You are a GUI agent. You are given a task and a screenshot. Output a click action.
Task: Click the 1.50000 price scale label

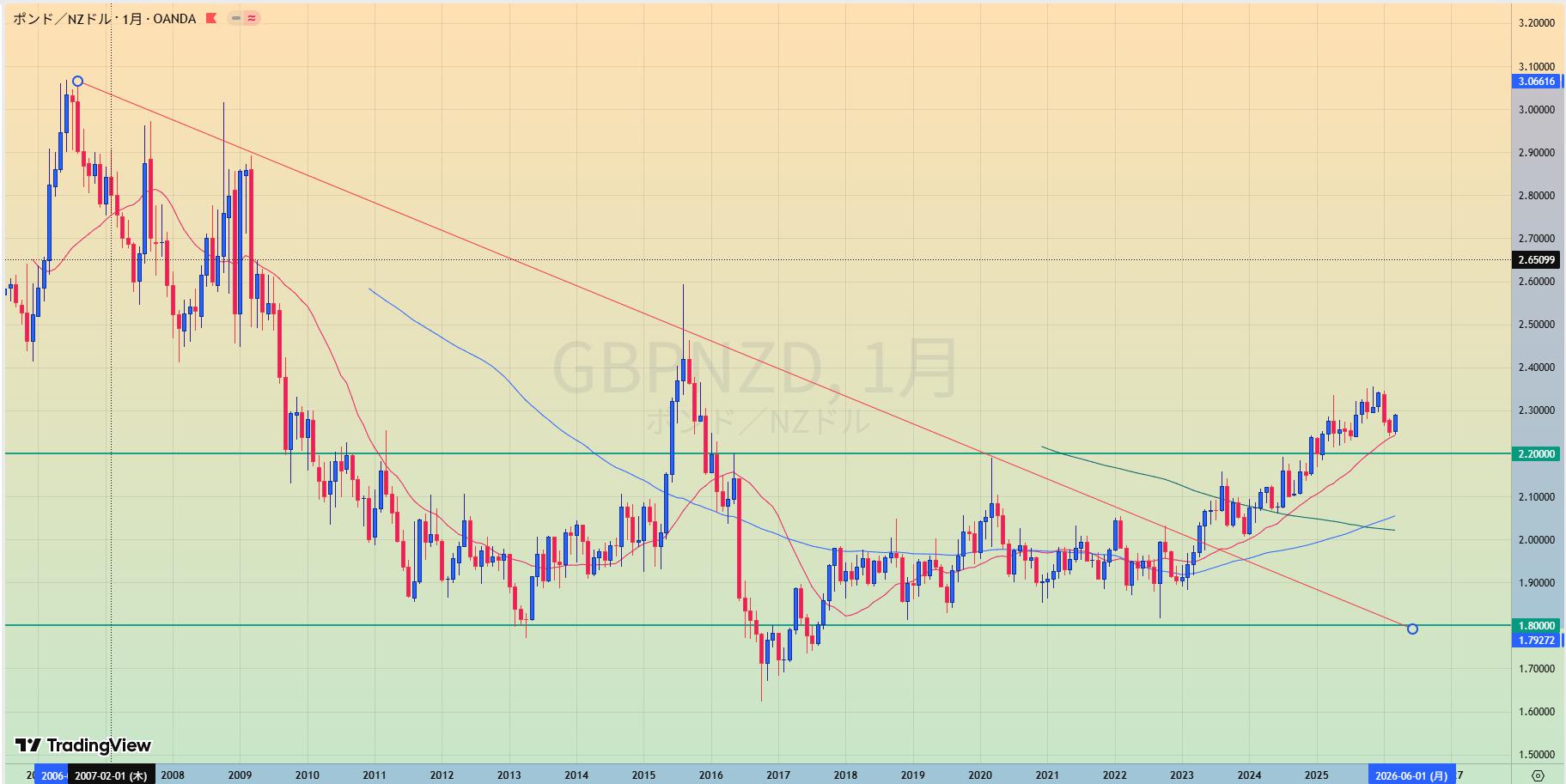[1536, 755]
